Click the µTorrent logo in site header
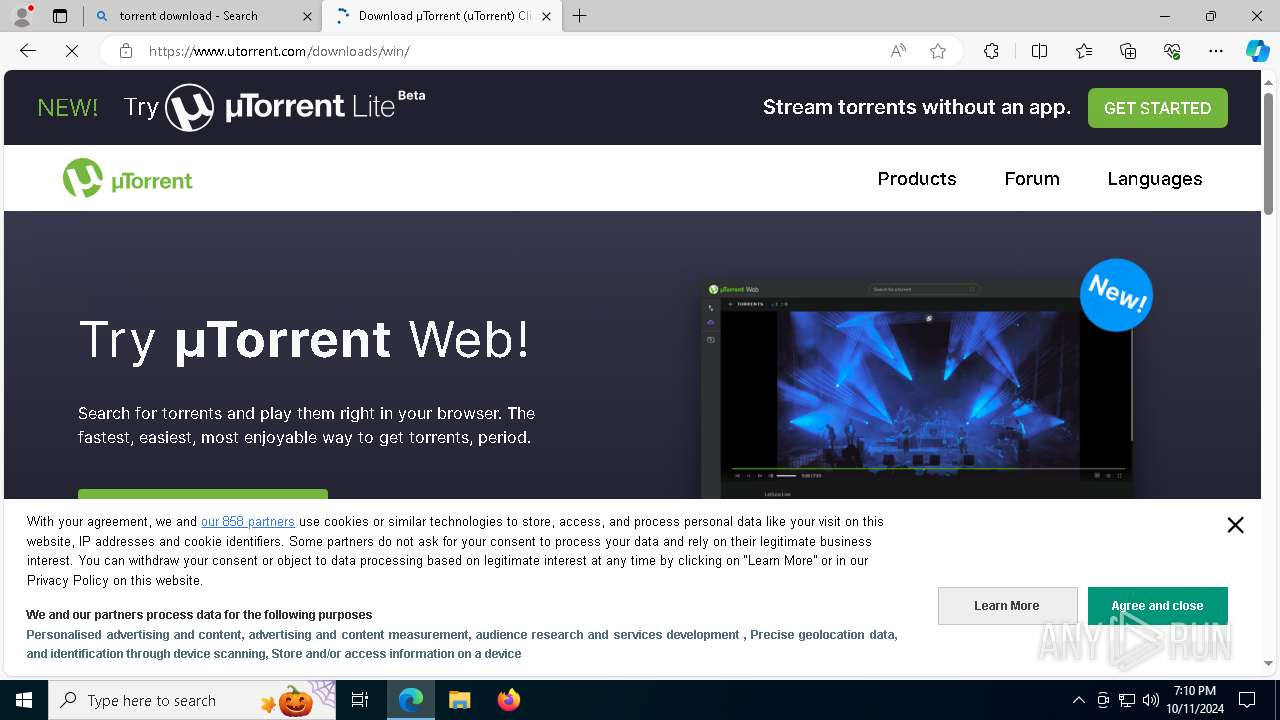Screen dimensions: 1280x720 [x=127, y=179]
